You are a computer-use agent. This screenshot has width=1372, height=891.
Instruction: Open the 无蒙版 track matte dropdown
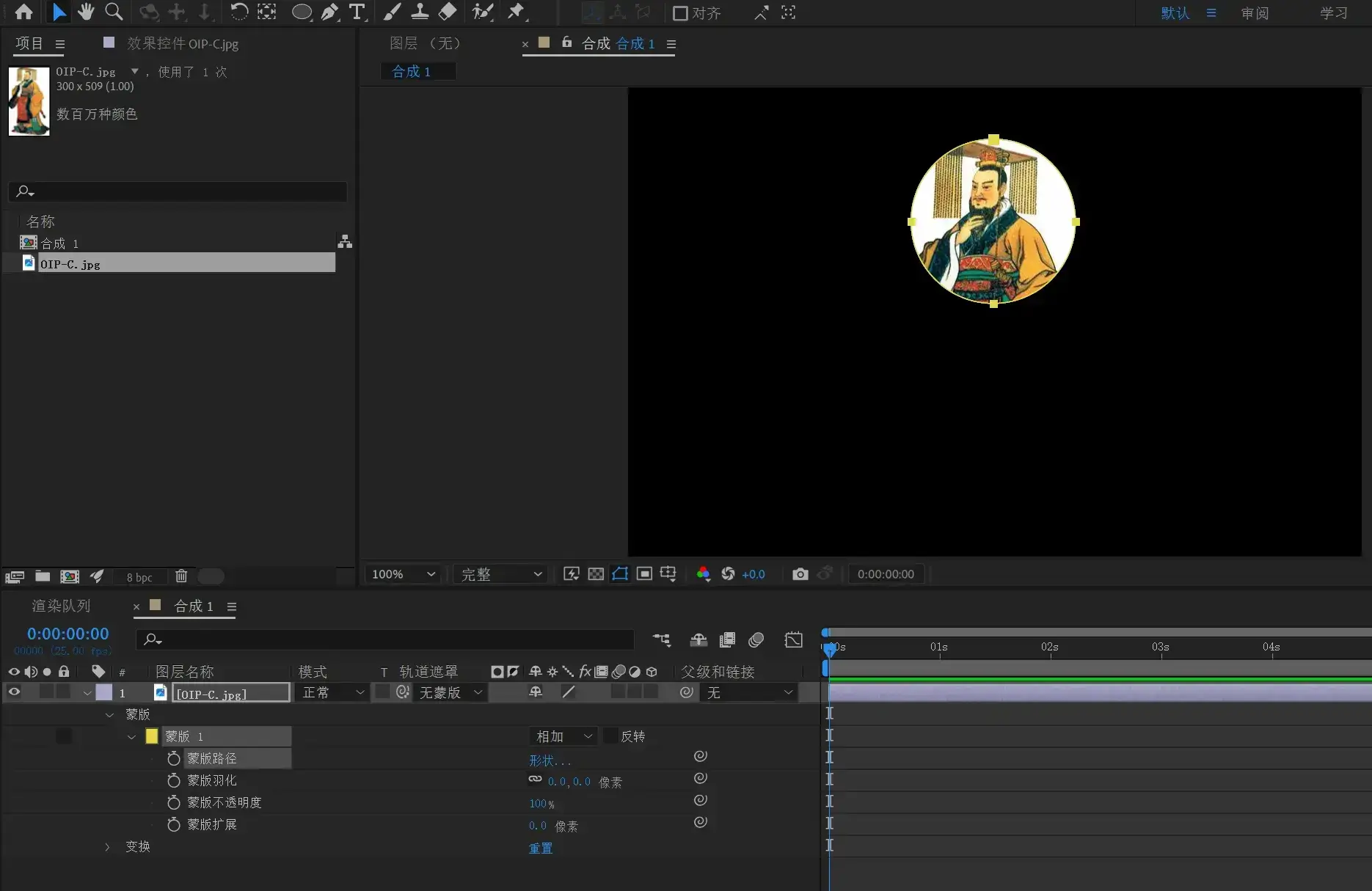(x=450, y=692)
